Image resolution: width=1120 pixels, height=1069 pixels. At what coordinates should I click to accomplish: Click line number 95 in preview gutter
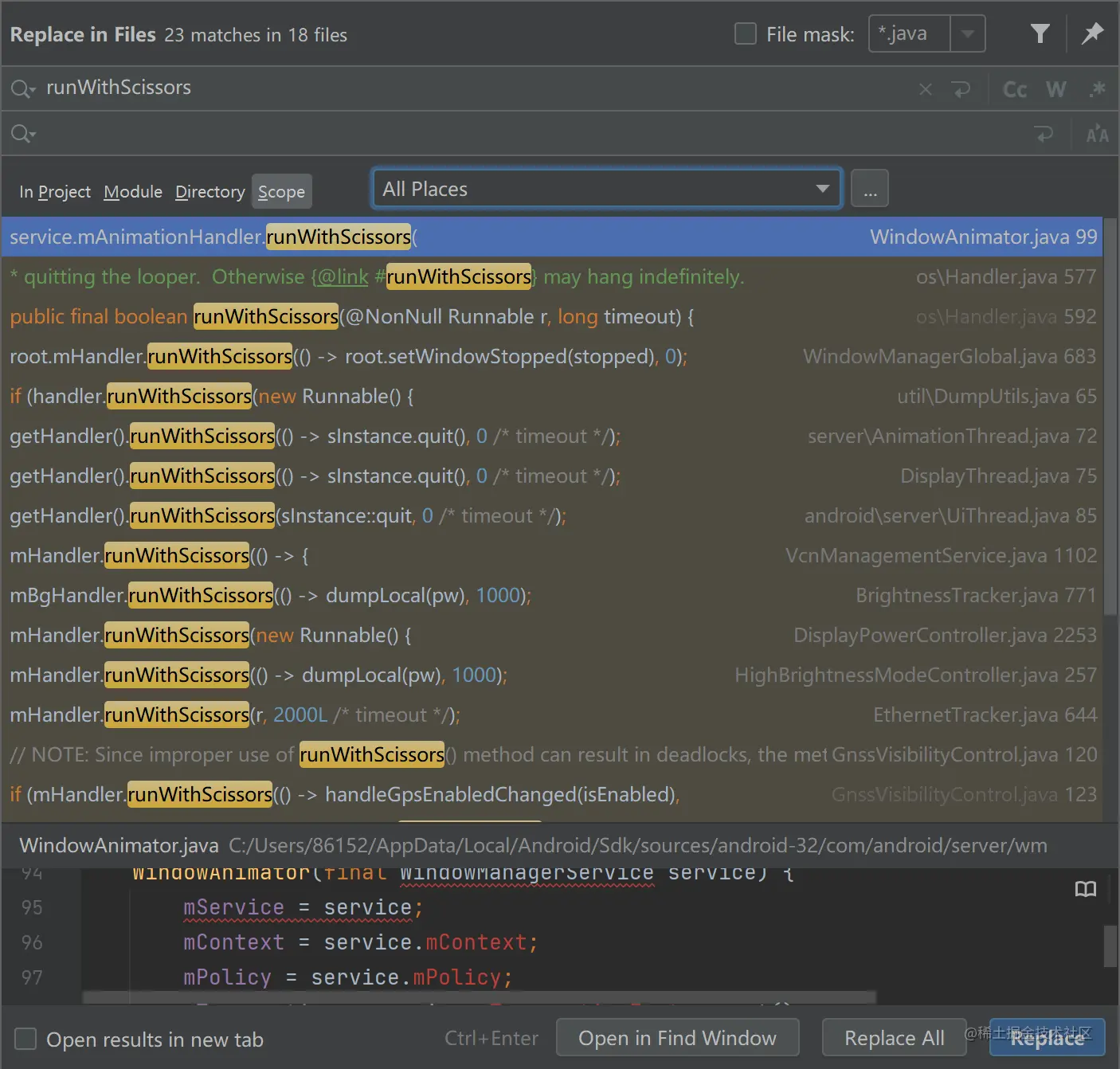pos(32,907)
